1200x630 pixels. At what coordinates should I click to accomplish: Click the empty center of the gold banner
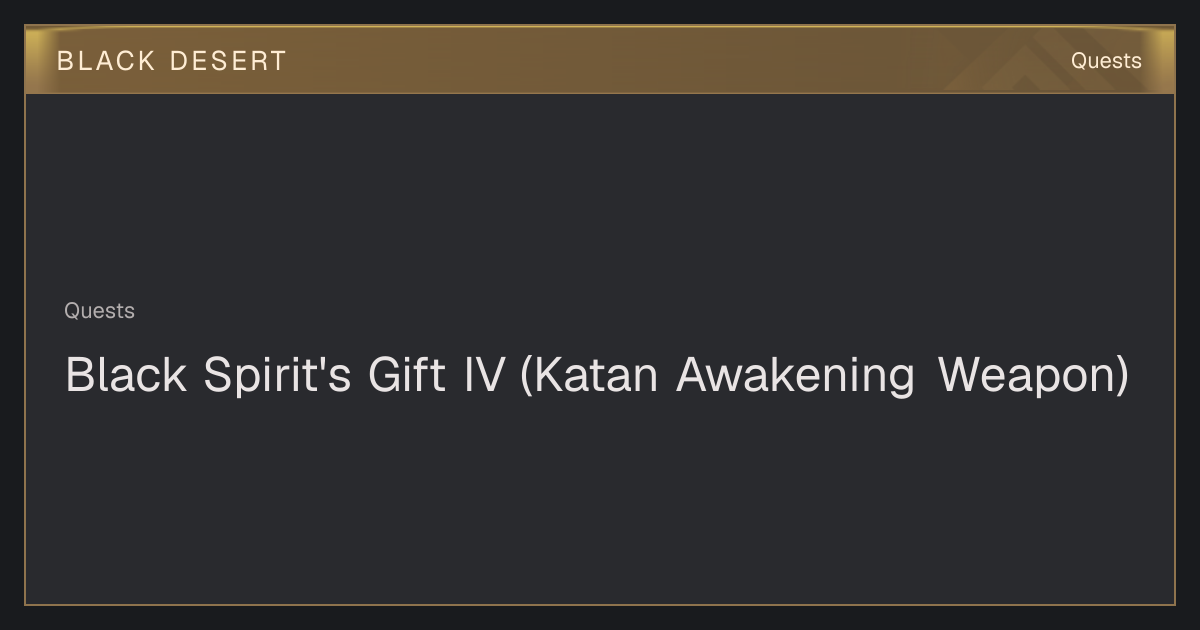pyautogui.click(x=600, y=60)
